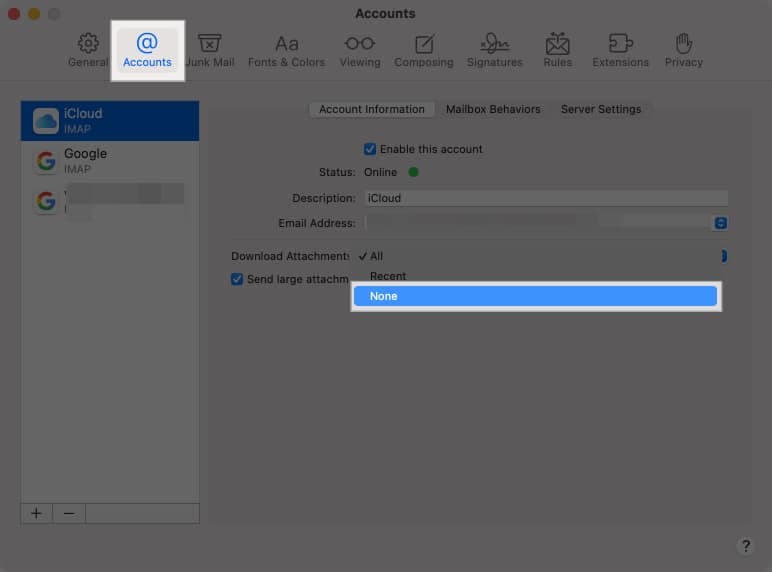Open the Signatures preferences pane
The height and width of the screenshot is (572, 772).
(x=494, y=50)
